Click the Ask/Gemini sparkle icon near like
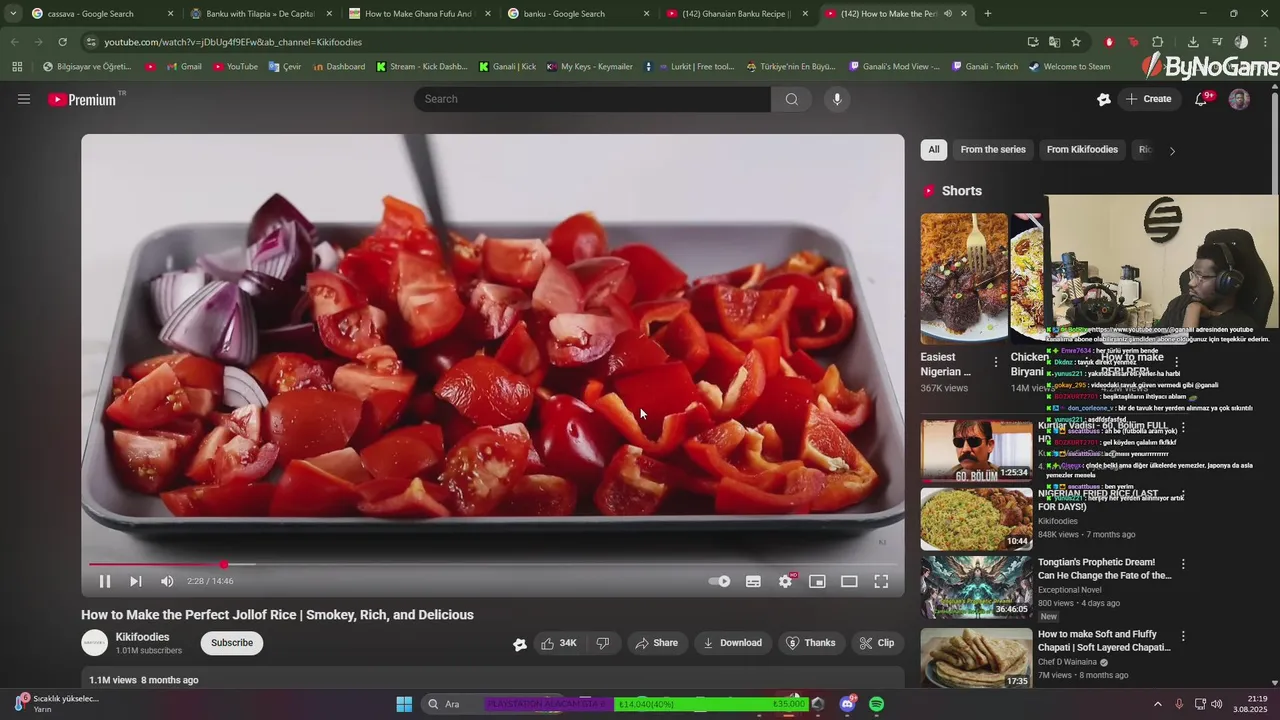 519,644
